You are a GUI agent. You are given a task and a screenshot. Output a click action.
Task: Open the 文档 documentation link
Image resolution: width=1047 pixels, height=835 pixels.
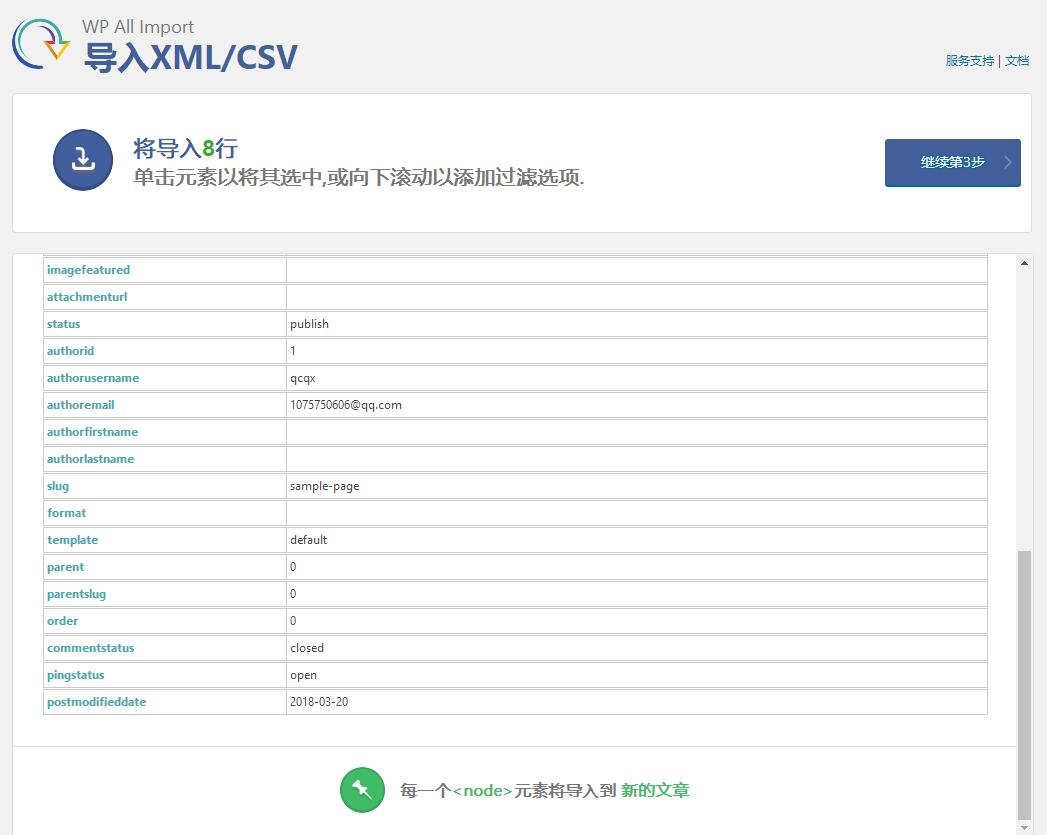(x=1017, y=61)
